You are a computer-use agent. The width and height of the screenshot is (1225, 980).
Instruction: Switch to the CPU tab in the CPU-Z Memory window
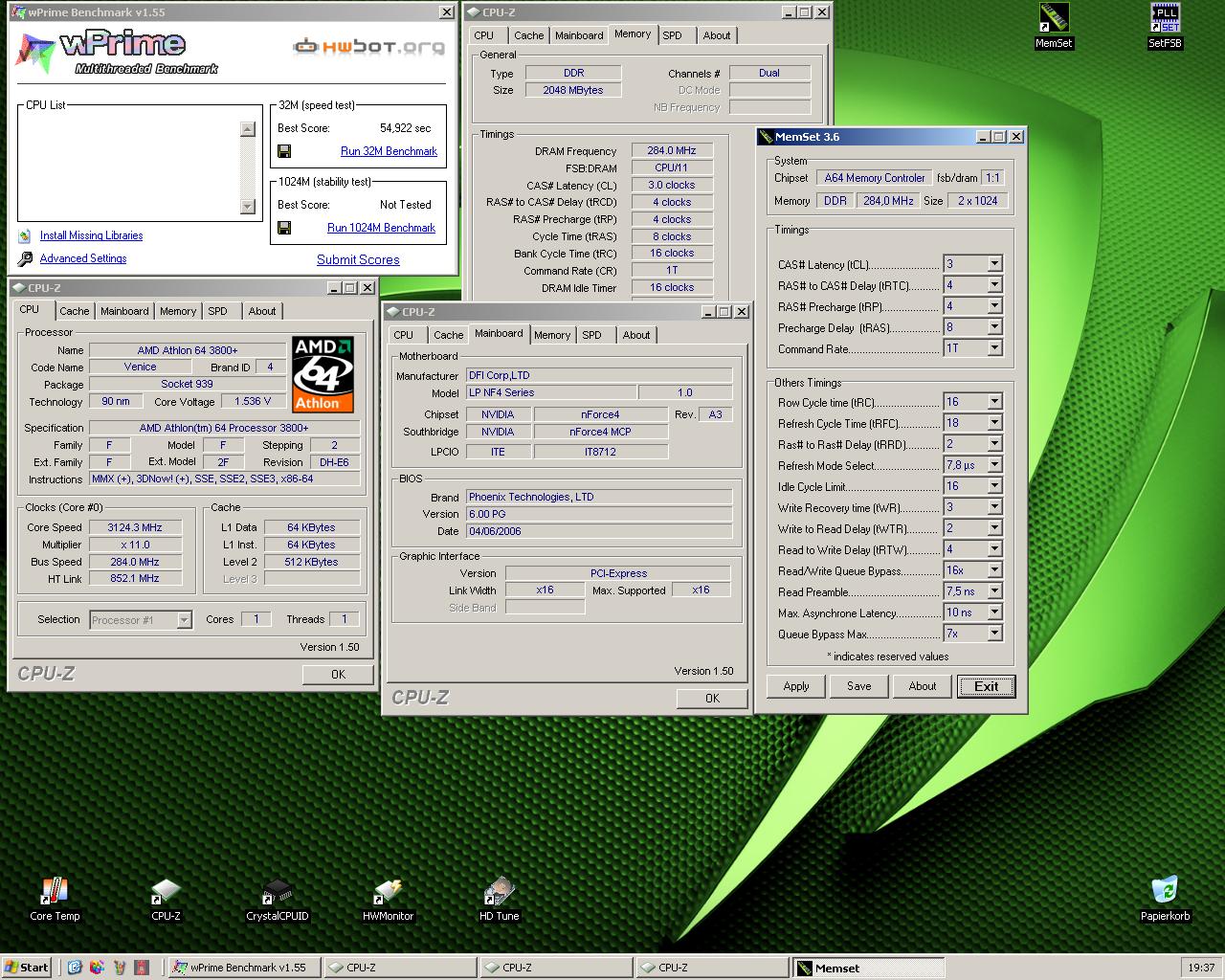(x=484, y=35)
